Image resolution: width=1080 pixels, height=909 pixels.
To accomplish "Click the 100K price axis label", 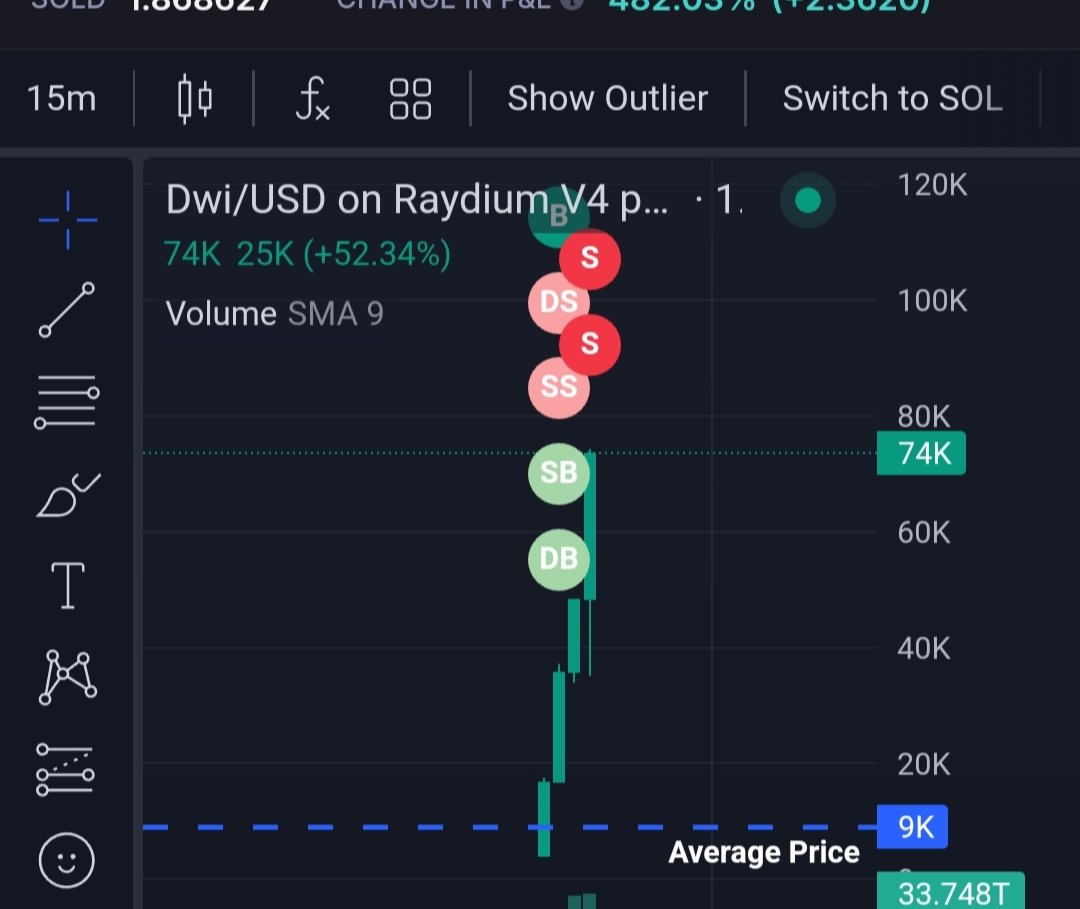I will pos(932,301).
